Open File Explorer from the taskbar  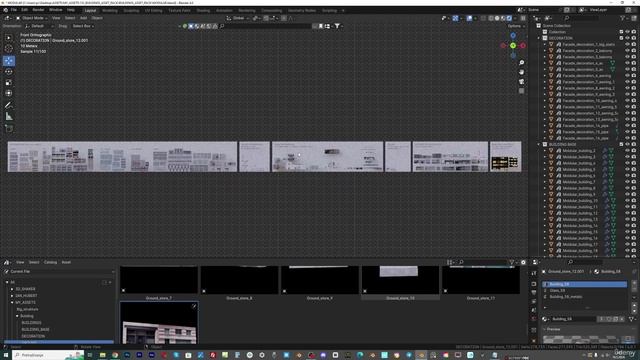(x=102, y=355)
